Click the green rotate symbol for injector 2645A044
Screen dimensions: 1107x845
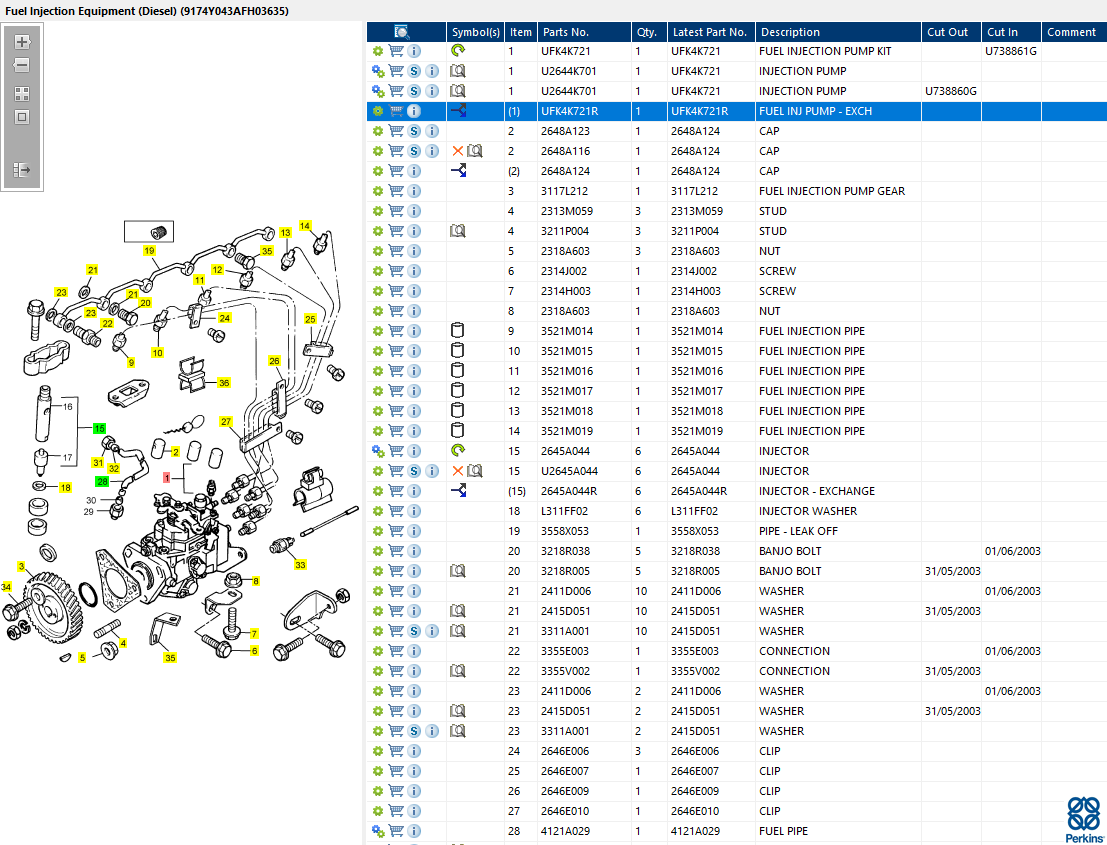click(x=458, y=450)
